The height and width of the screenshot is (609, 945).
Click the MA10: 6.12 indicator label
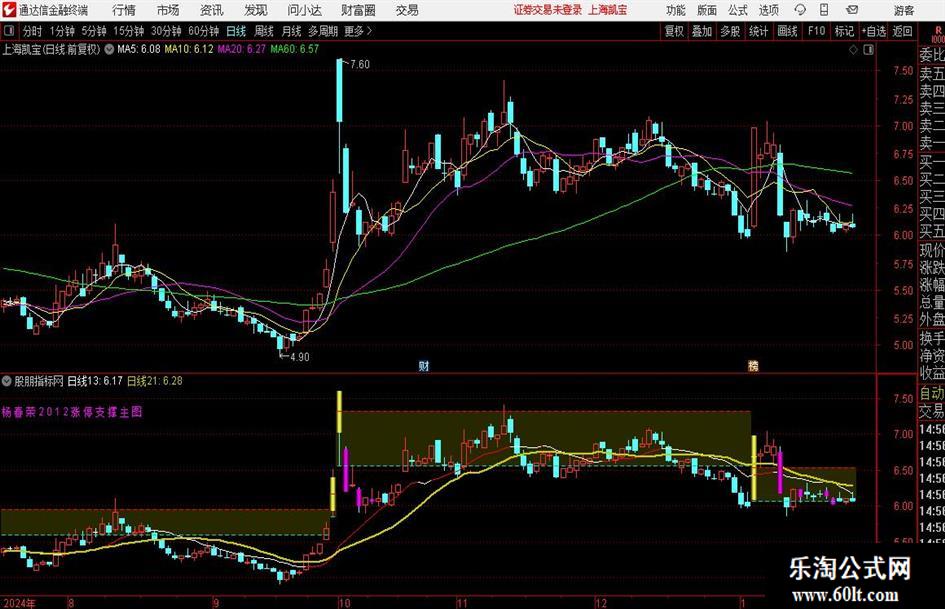tap(189, 49)
